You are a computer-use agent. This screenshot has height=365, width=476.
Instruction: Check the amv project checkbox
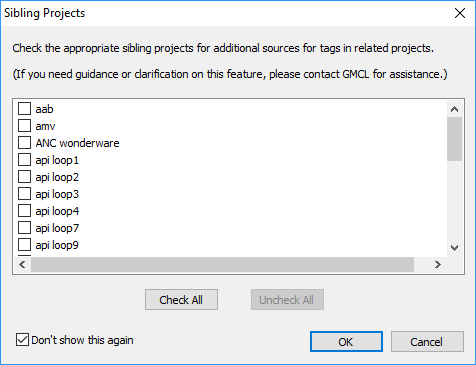pos(24,126)
